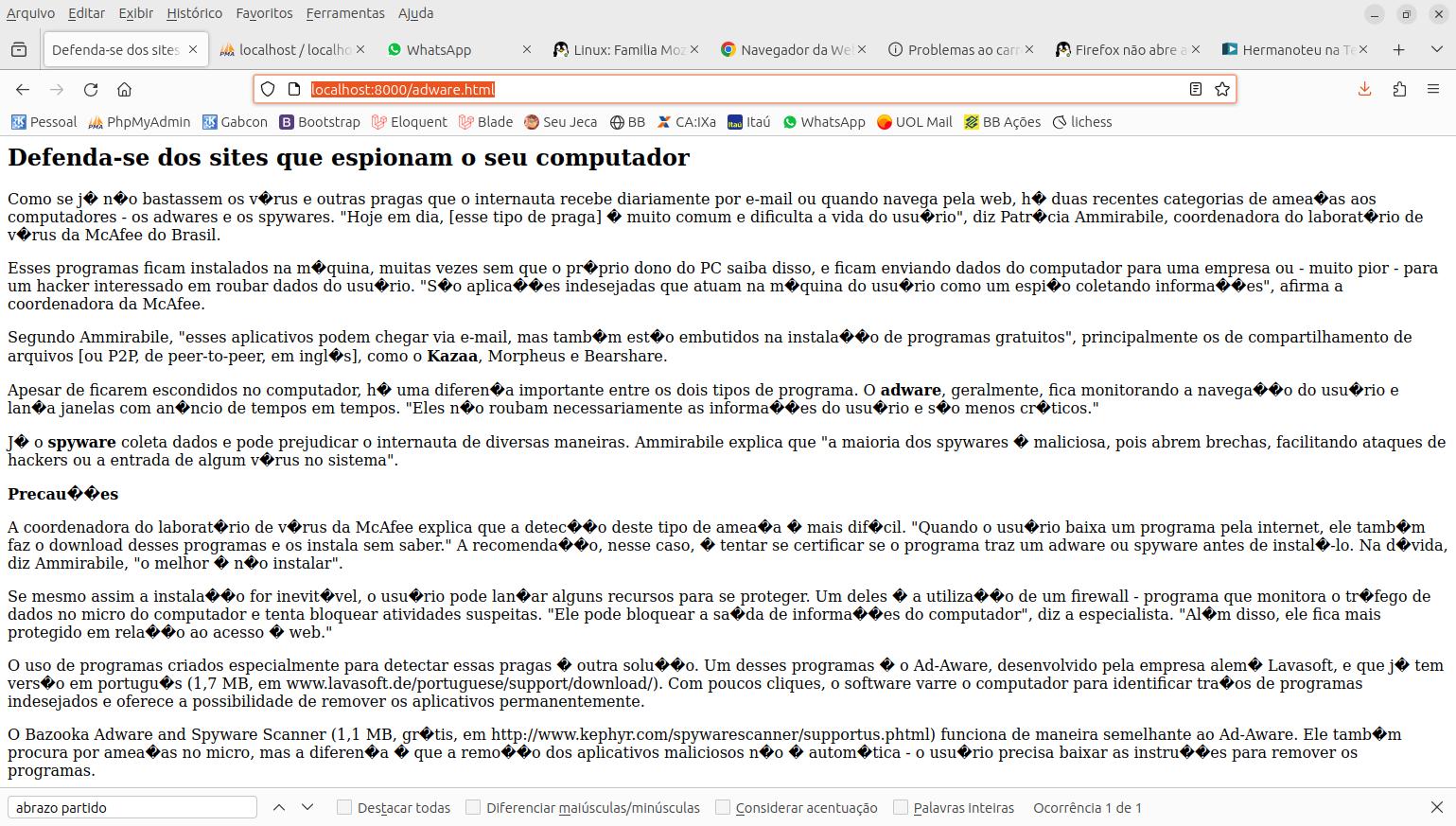The image size is (1456, 826).
Task: Find previous occurrence with up arrow
Action: point(279,807)
